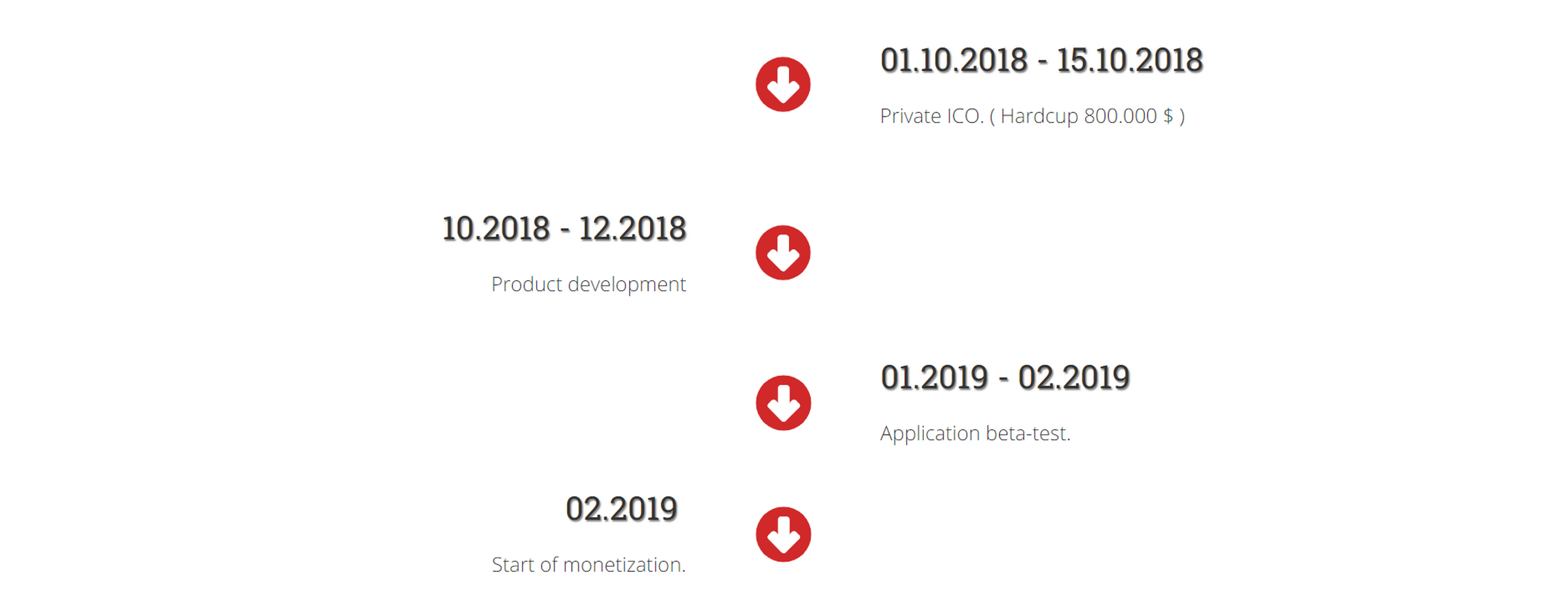
Task: Select the Product development label
Action: (x=588, y=284)
